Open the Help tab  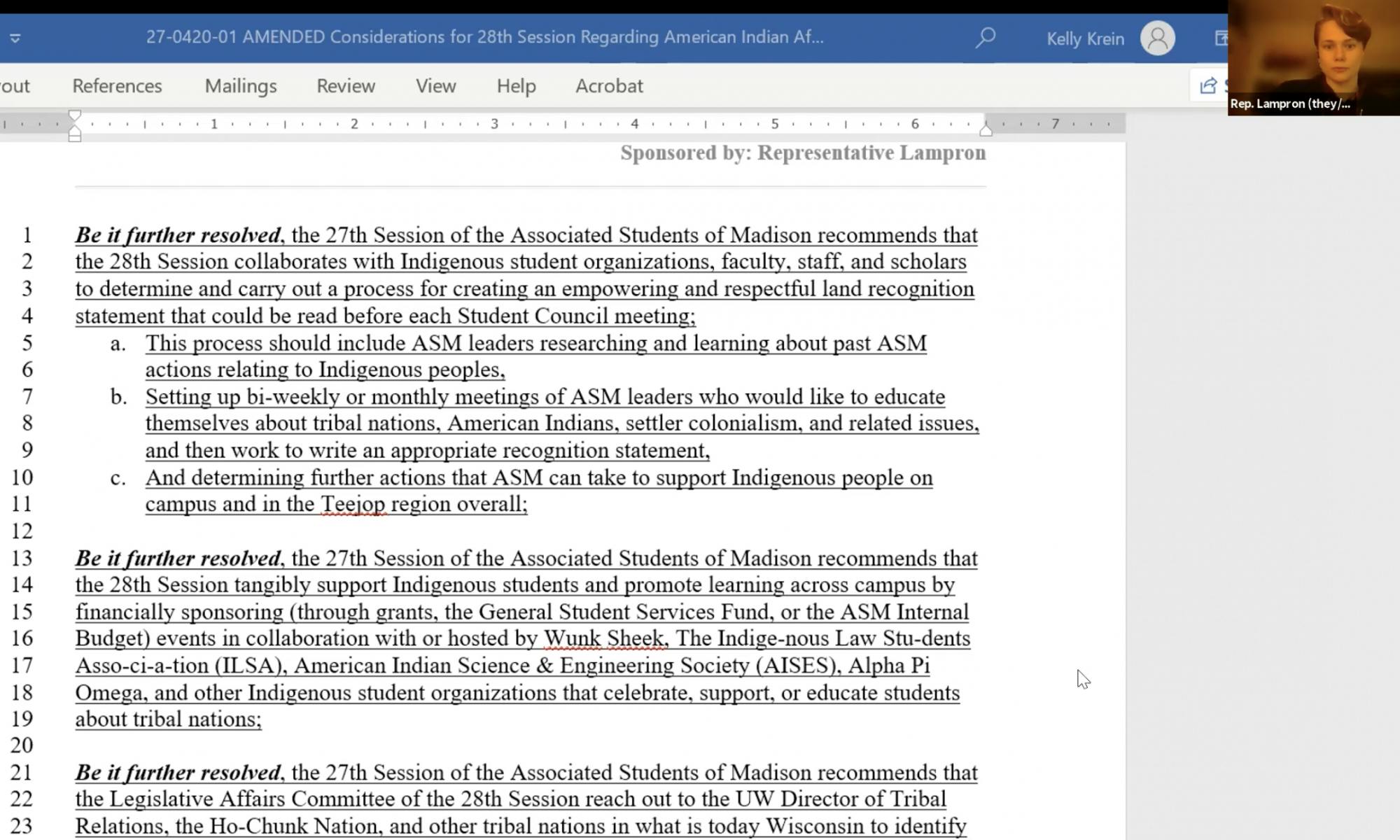(x=516, y=85)
